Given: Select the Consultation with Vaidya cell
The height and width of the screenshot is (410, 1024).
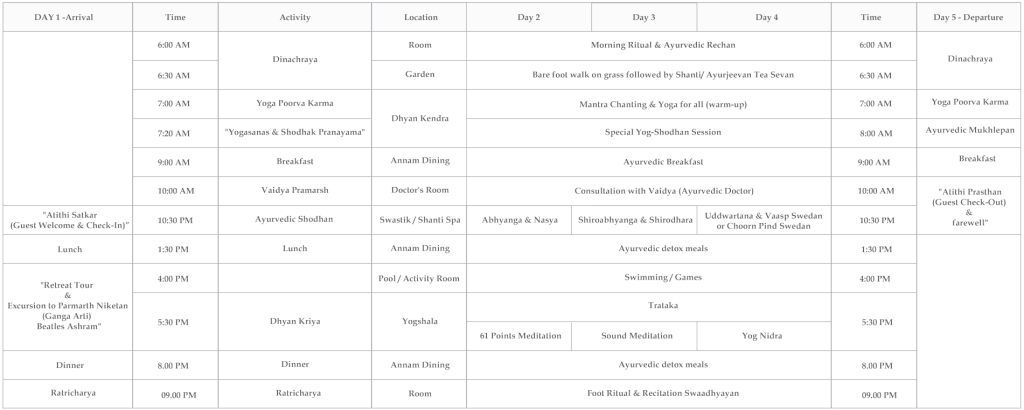Looking at the screenshot, I should pyautogui.click(x=649, y=189).
